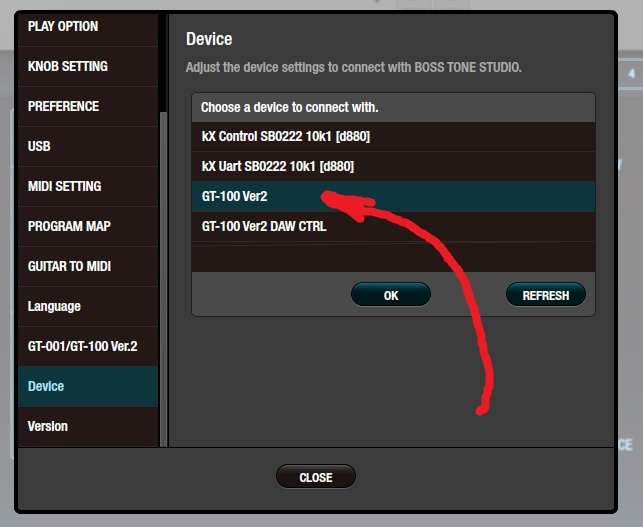The image size is (643, 527).
Task: Open the KNOB SETTING page
Action: point(88,66)
